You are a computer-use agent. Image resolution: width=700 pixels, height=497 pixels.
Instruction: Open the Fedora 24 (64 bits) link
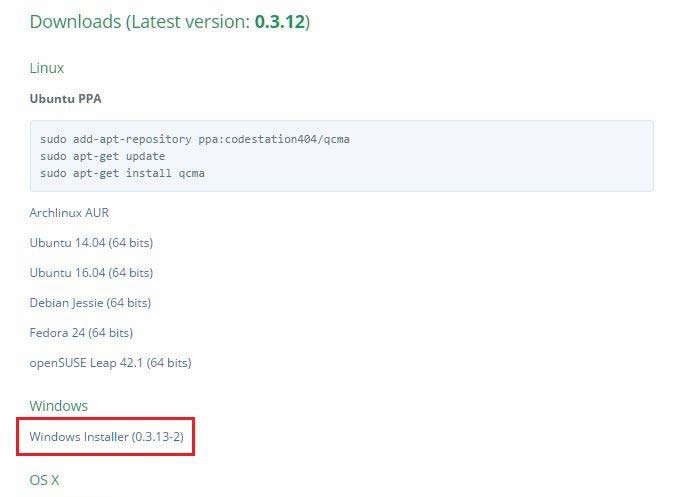(81, 333)
